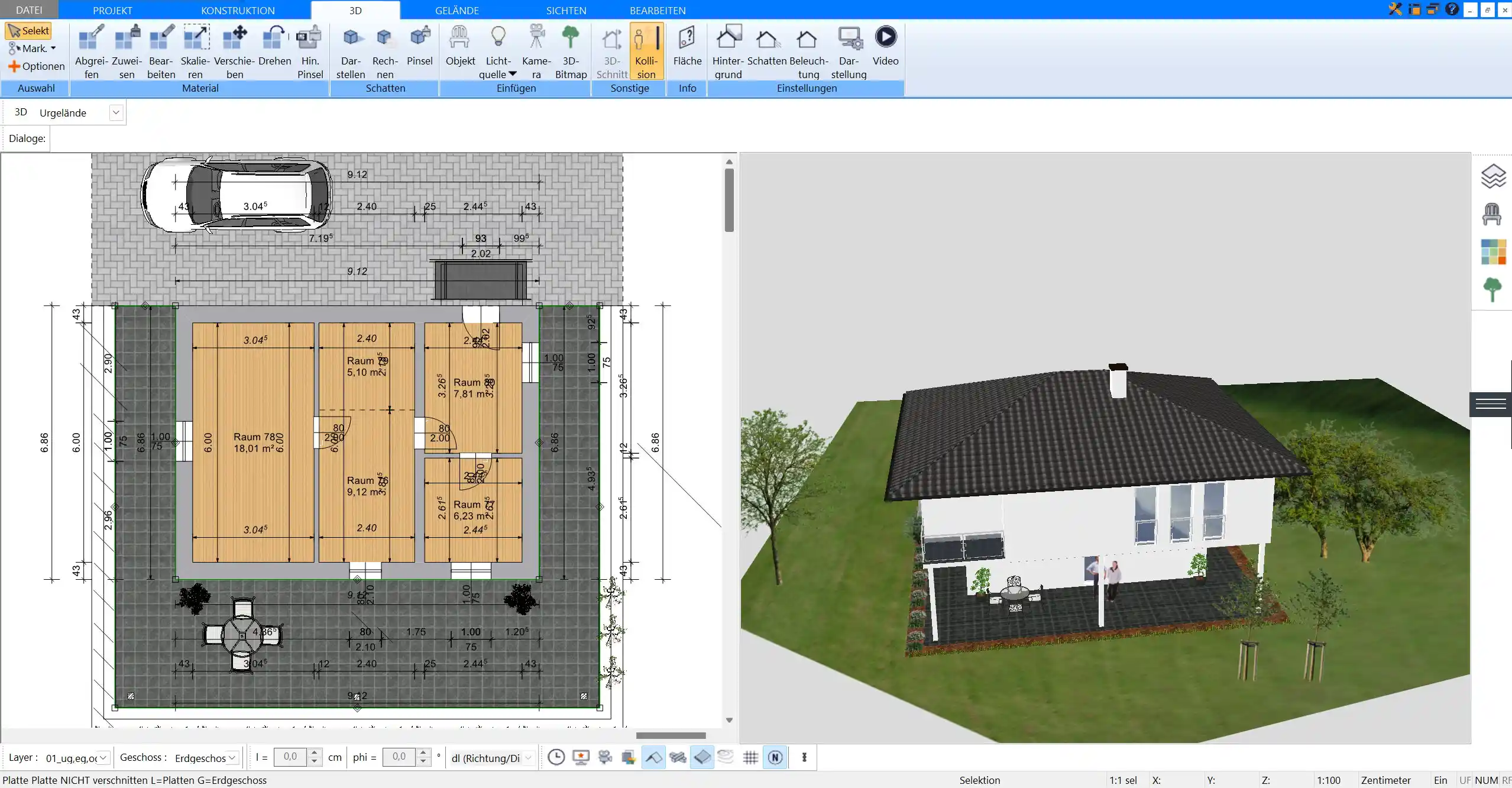Image resolution: width=1512 pixels, height=788 pixels.
Task: Select the shadow Pinsel tool
Action: [420, 46]
